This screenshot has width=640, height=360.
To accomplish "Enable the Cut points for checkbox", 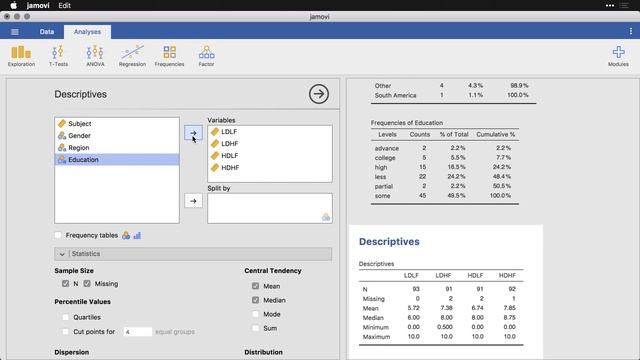I will [65, 331].
